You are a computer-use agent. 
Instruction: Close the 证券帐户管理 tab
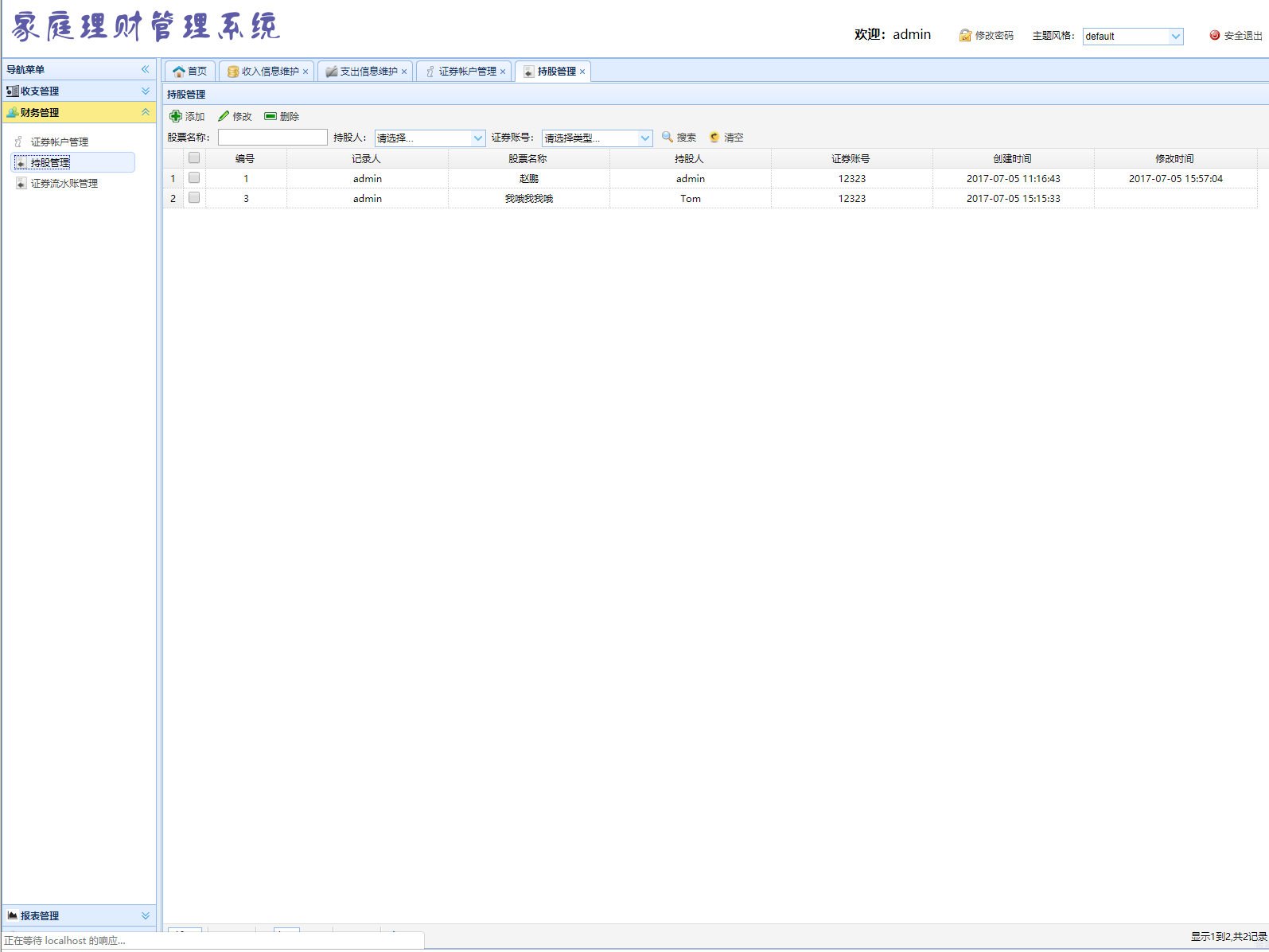coord(503,72)
